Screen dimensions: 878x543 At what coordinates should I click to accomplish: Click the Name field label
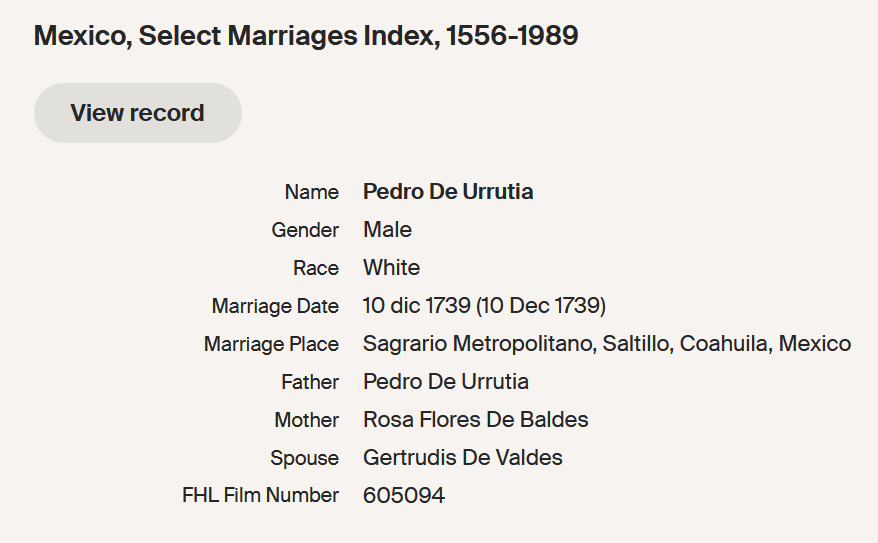point(311,192)
